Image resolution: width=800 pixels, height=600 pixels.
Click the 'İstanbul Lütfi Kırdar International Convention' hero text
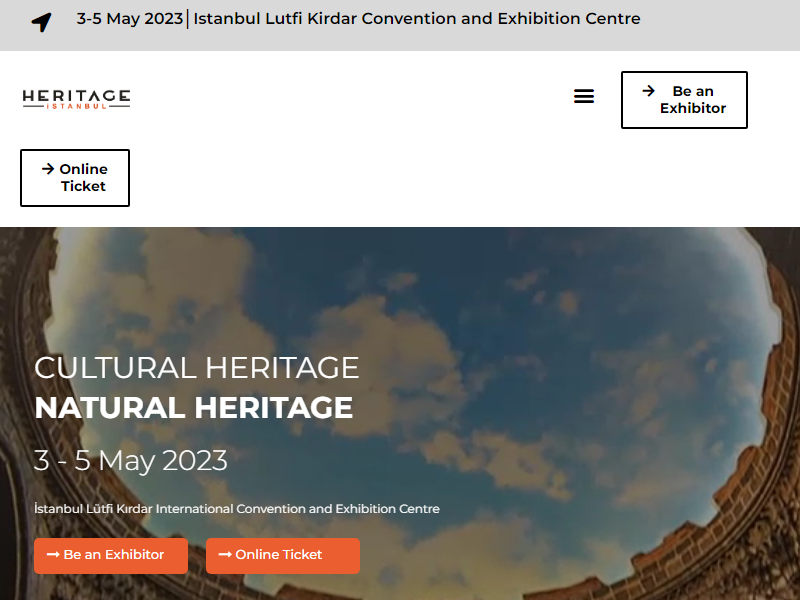[x=237, y=509]
